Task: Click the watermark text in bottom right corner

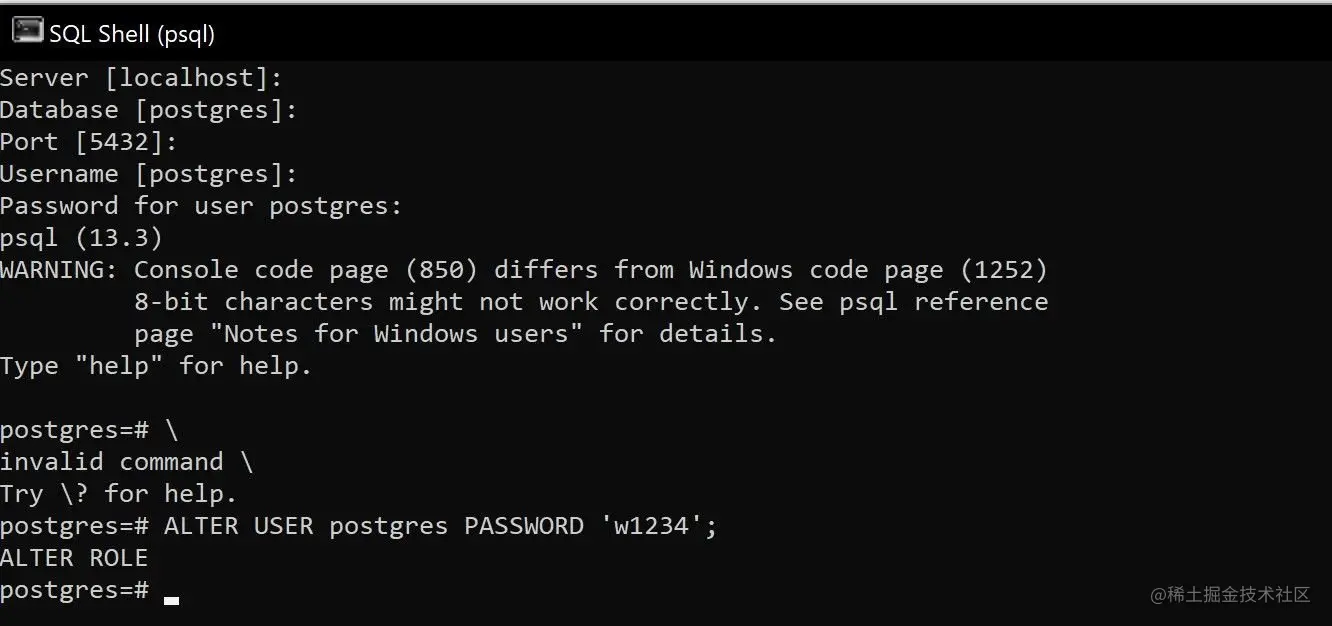Action: (1230, 595)
